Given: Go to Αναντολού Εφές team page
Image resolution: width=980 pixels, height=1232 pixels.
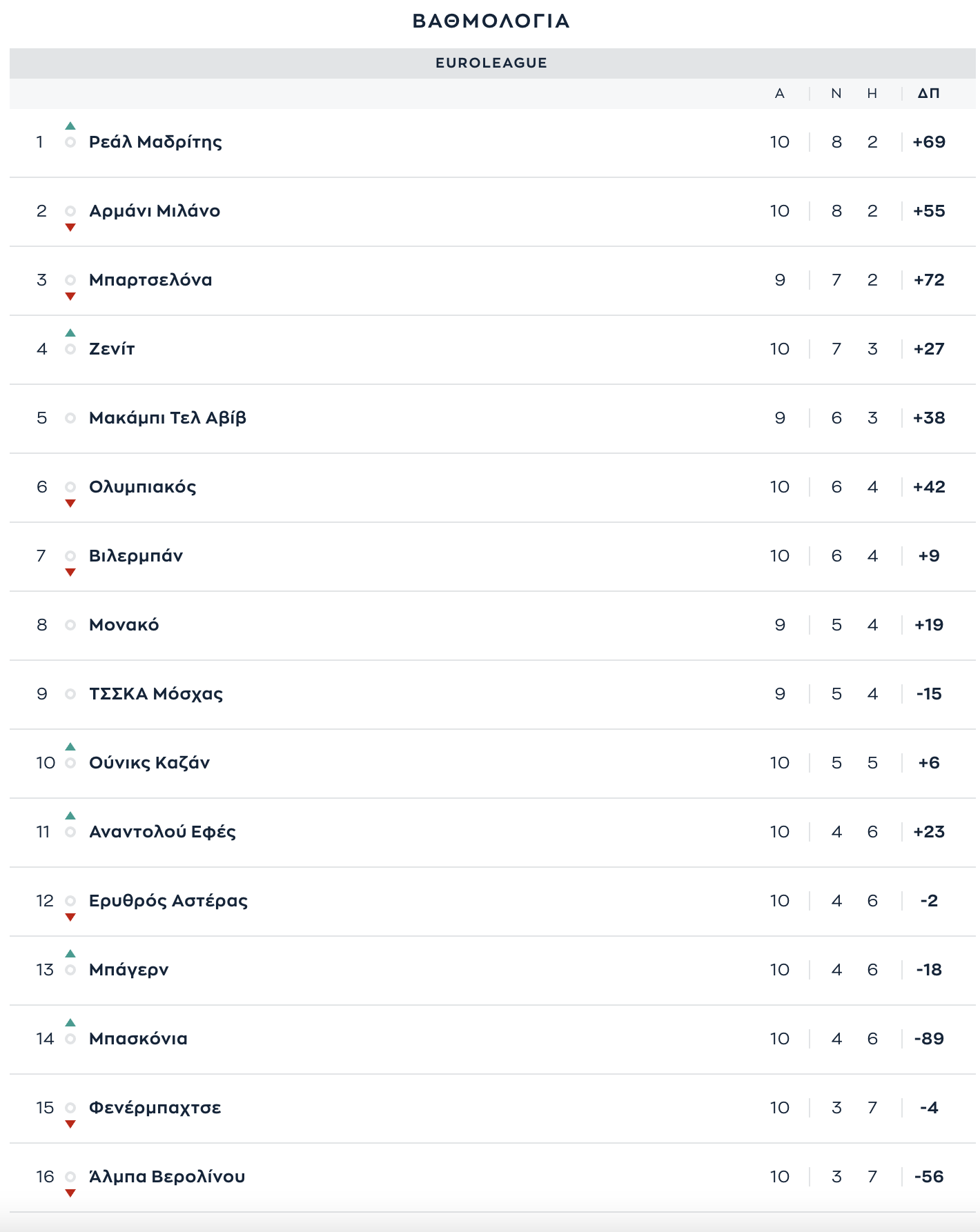Looking at the screenshot, I should coord(162,832).
